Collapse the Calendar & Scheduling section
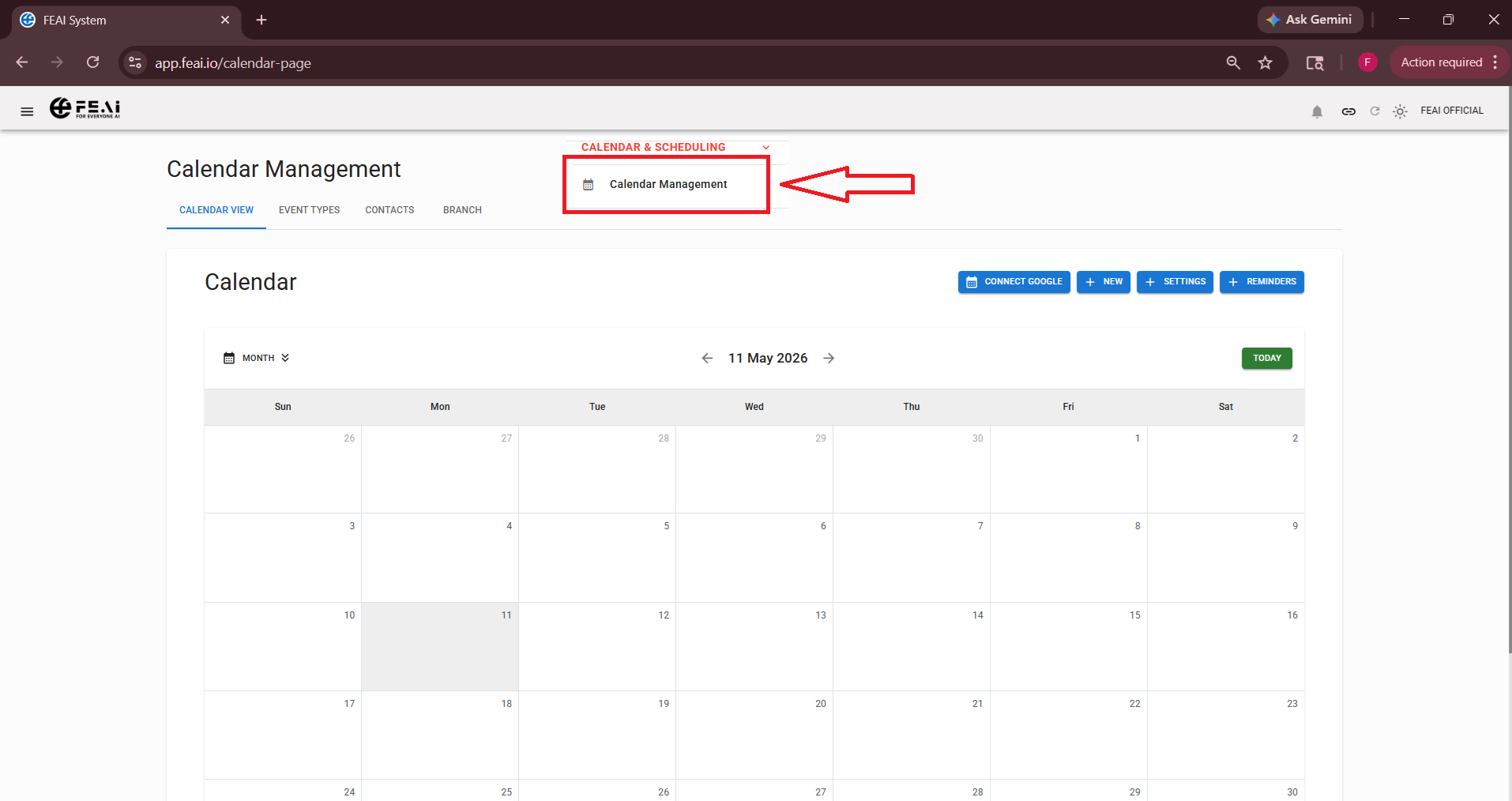The height and width of the screenshot is (801, 1512). tap(675, 147)
